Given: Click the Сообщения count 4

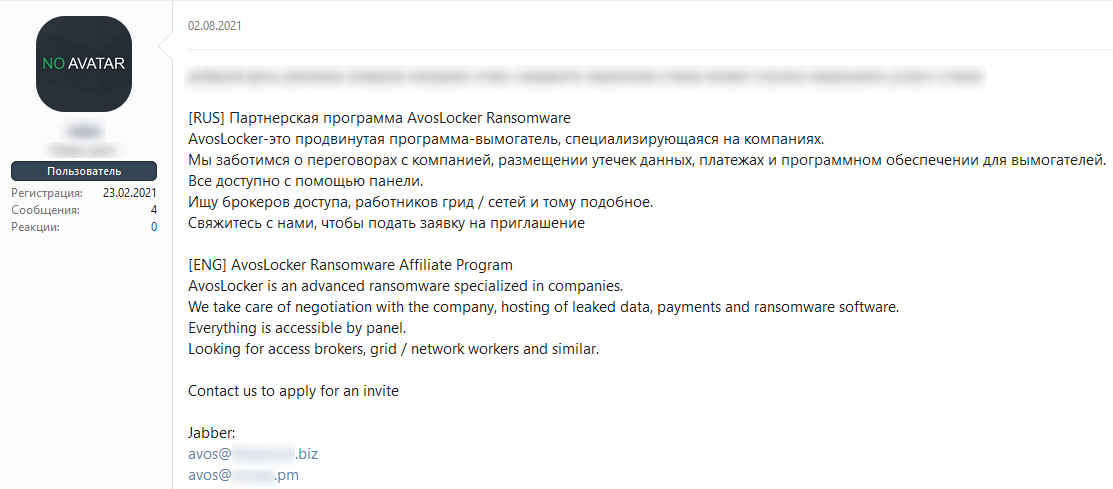Looking at the screenshot, I should (x=154, y=210).
